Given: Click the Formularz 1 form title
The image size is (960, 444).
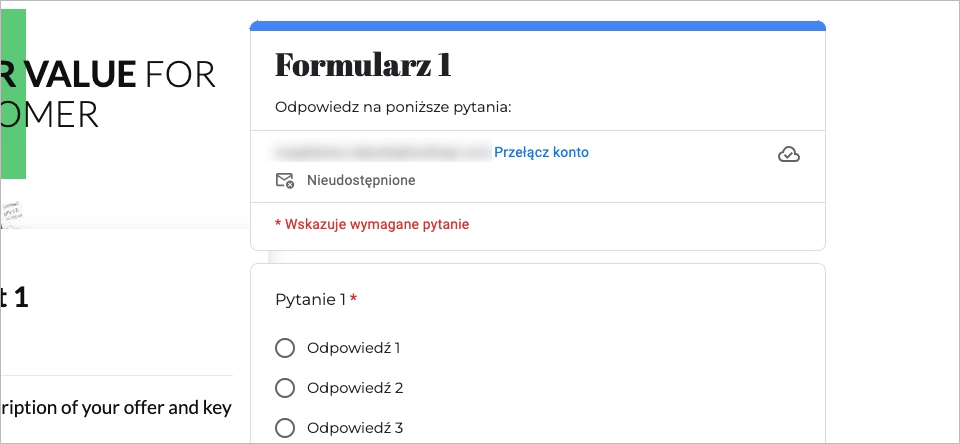Looking at the screenshot, I should pyautogui.click(x=363, y=66).
